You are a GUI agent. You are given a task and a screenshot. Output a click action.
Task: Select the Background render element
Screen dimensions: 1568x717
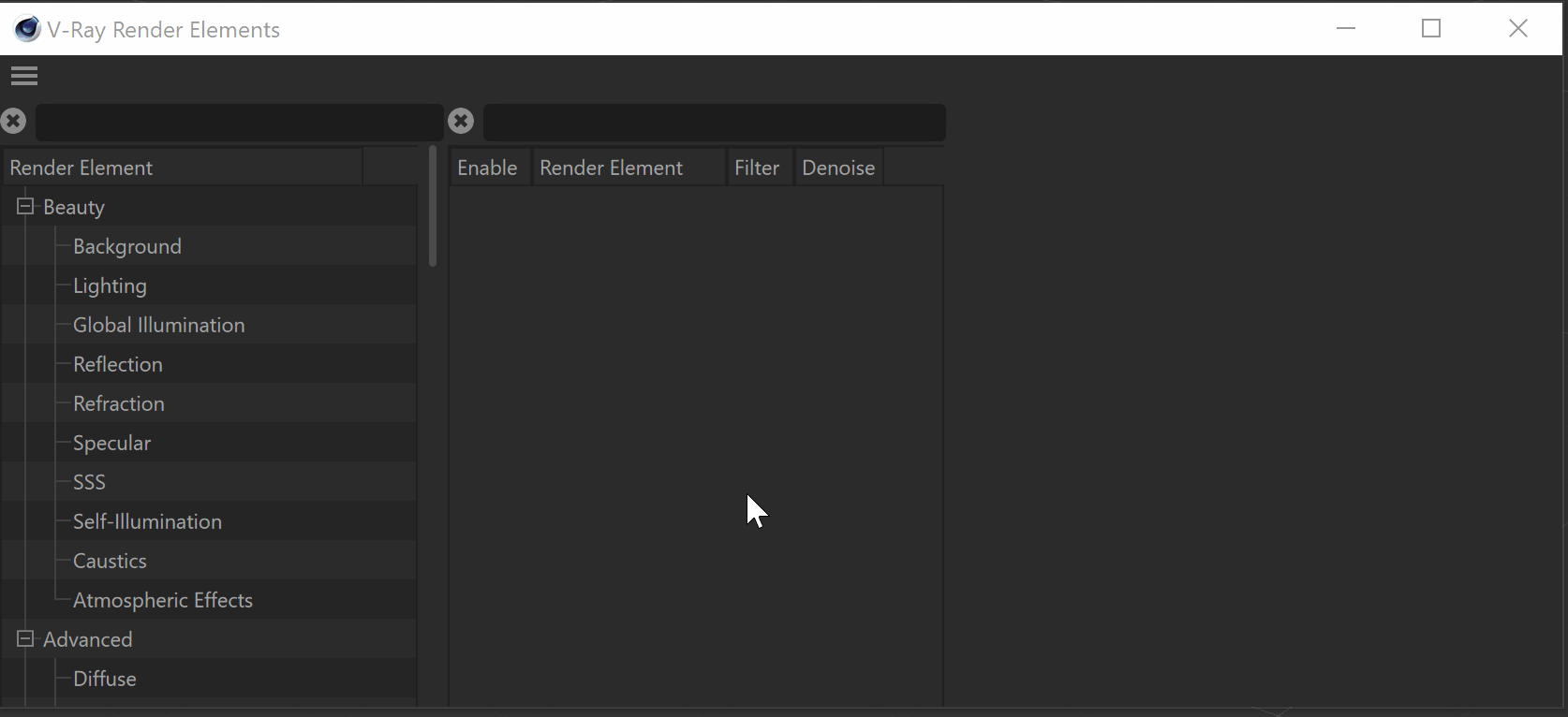click(x=127, y=246)
